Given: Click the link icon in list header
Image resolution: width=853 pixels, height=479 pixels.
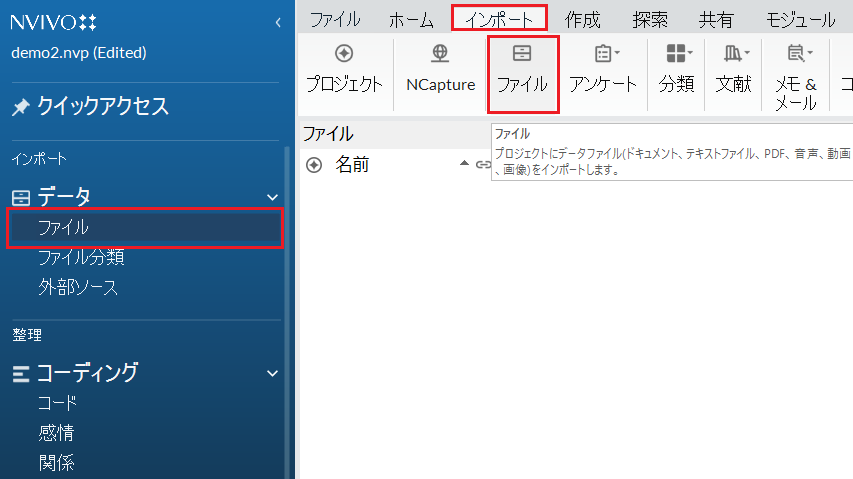Looking at the screenshot, I should coord(483,164).
